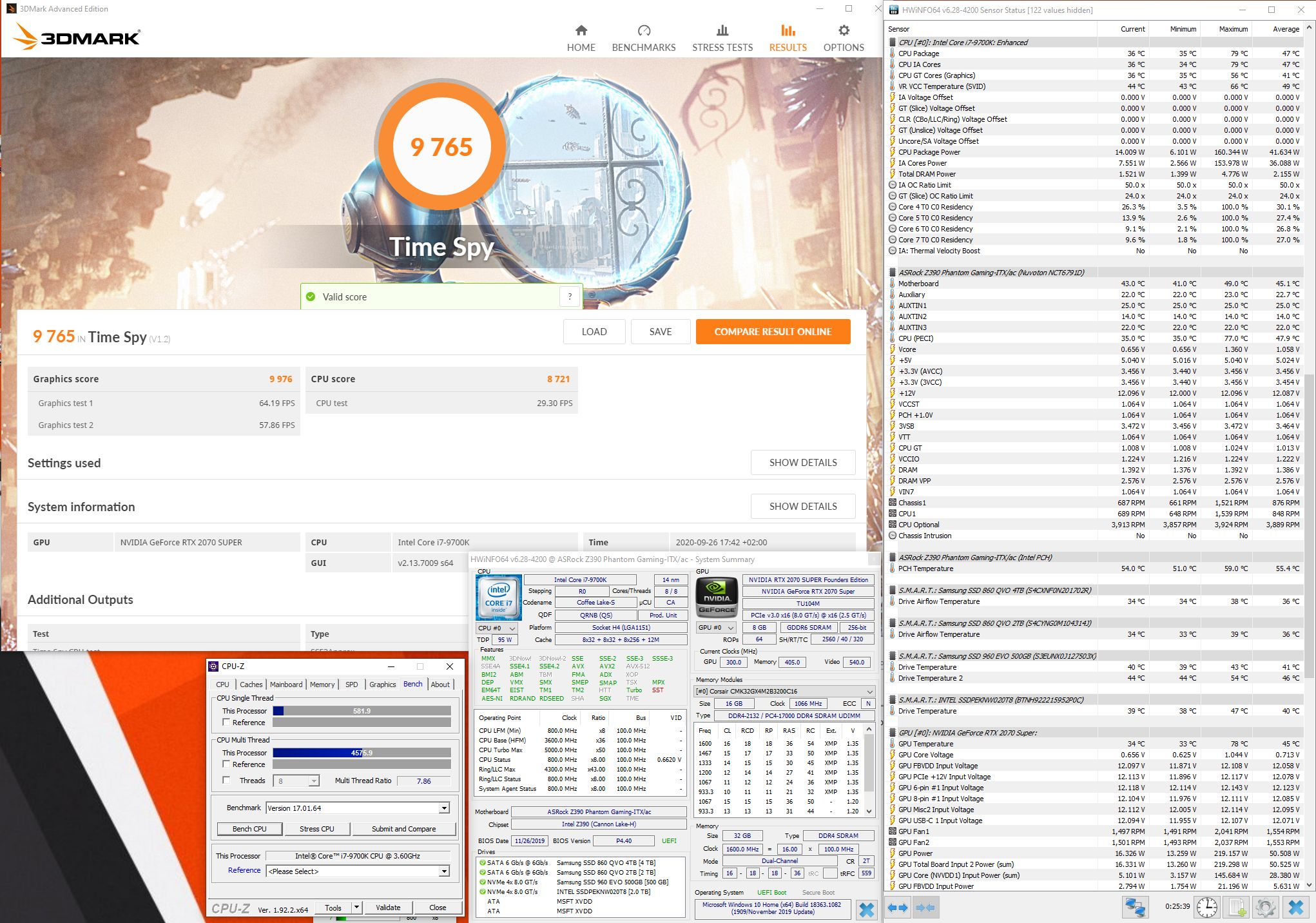
Task: Select the PCH Temperature sensor row
Action: (1096, 568)
